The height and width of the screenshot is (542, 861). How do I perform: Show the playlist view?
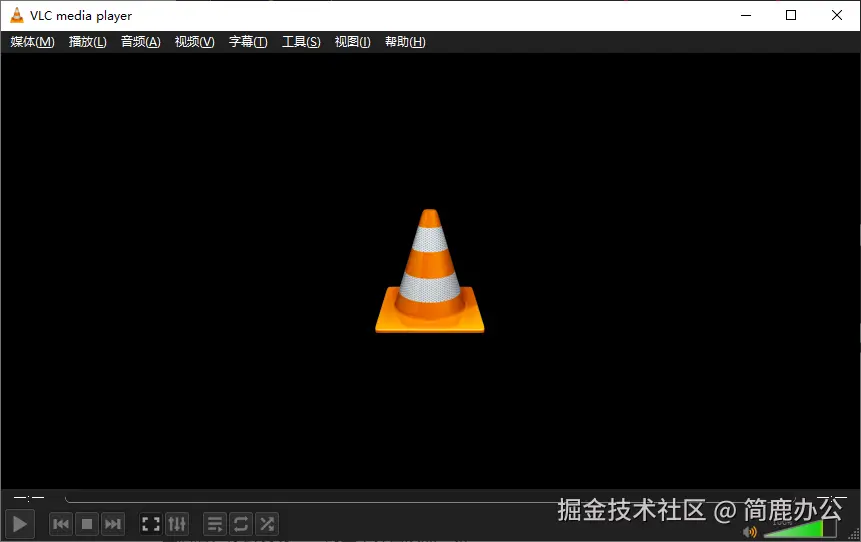point(215,524)
